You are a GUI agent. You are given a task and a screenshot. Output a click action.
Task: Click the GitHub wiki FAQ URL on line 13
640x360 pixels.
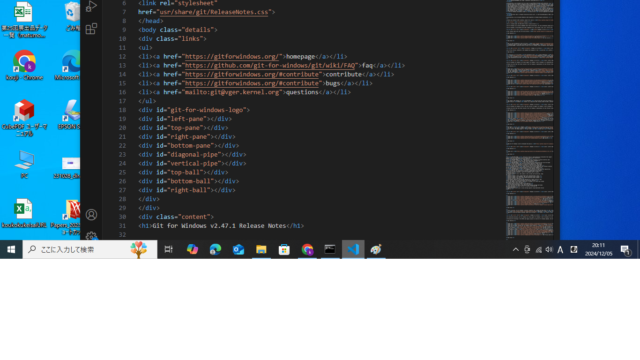270,65
